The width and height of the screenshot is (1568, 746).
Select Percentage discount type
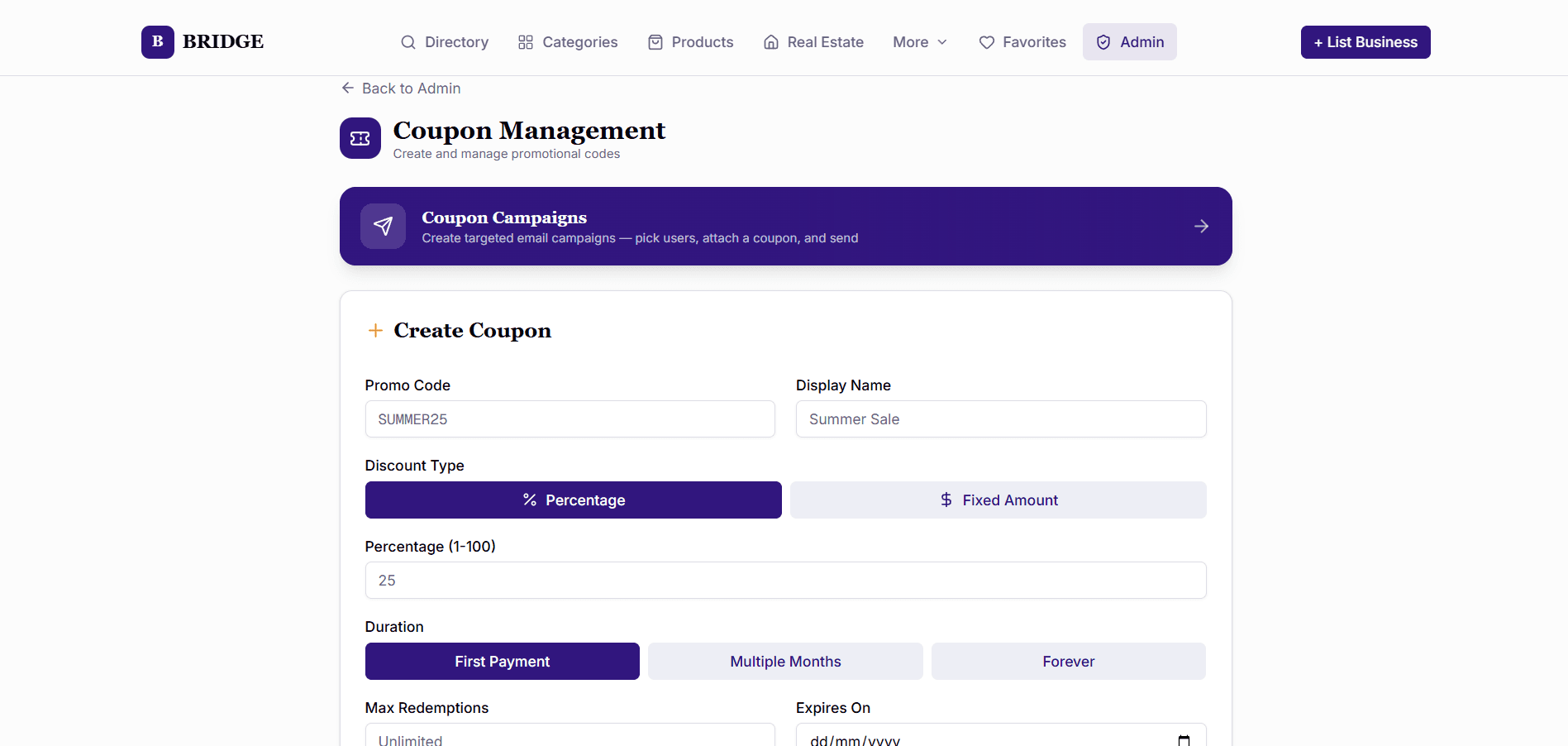click(574, 500)
